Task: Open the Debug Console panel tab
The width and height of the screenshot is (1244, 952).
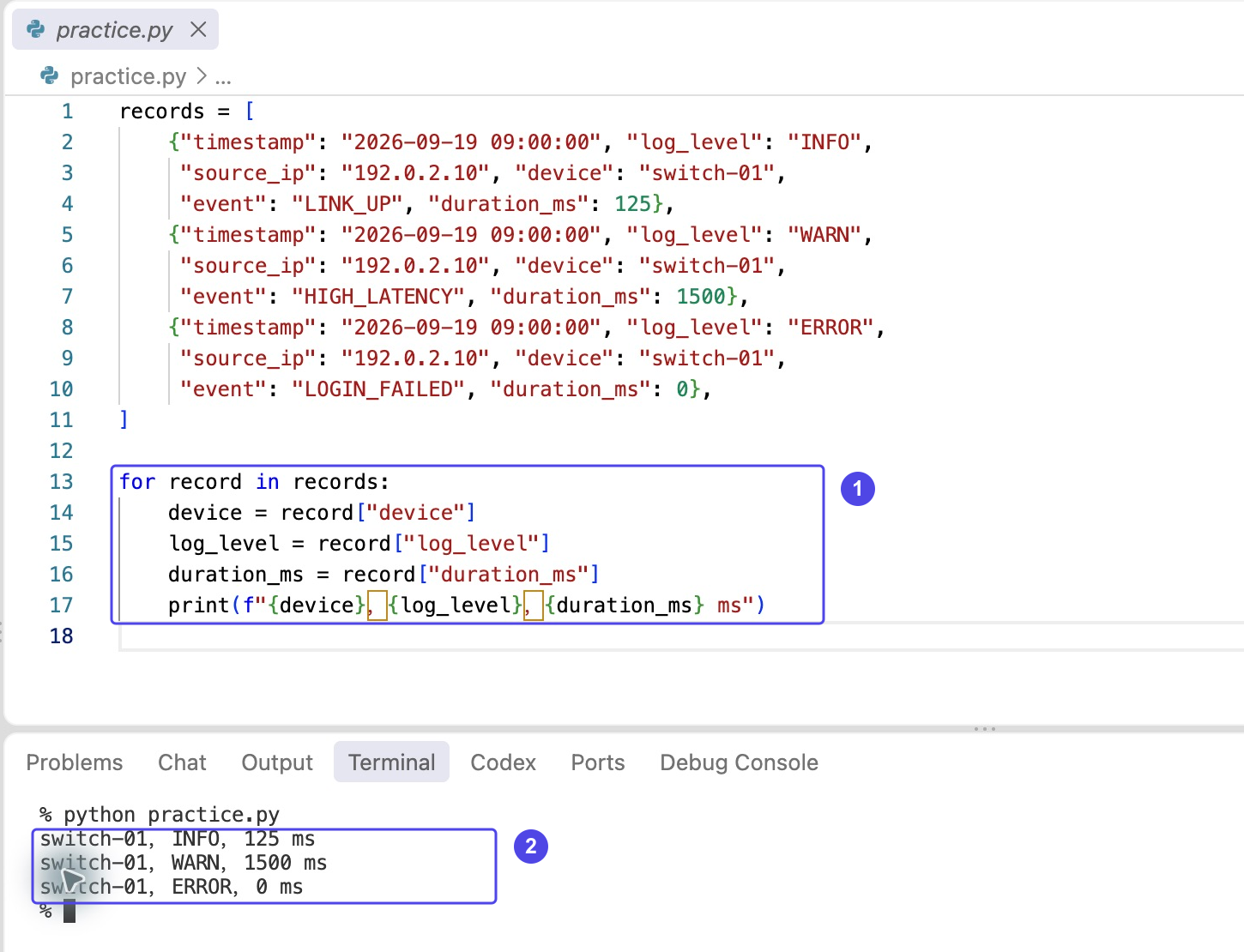Action: pyautogui.click(x=739, y=762)
